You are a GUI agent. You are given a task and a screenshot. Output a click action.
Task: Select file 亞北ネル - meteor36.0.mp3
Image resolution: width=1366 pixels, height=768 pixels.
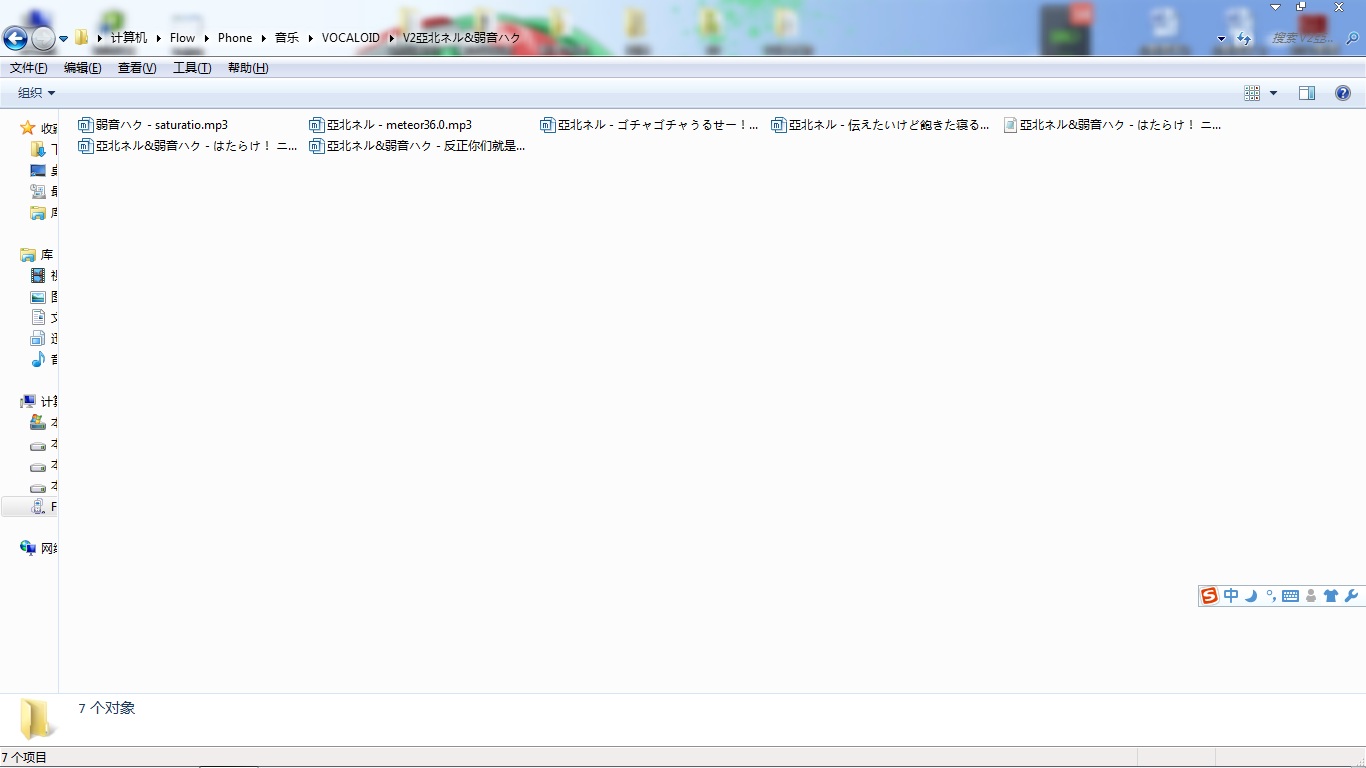click(390, 125)
